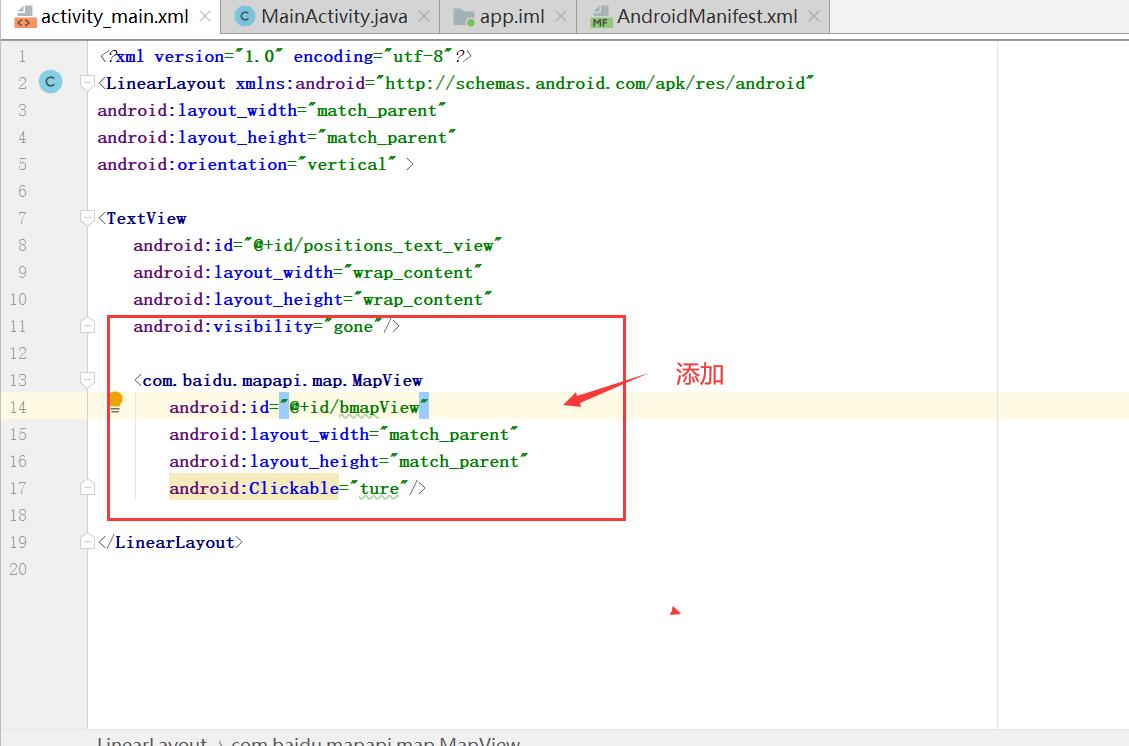Screen dimensions: 1129x746
Task: Click line number 6 in the gutter
Action: [x=22, y=191]
